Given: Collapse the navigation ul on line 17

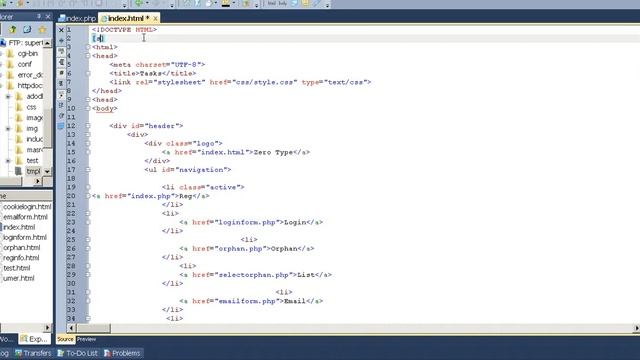Looking at the screenshot, I should (88, 169).
